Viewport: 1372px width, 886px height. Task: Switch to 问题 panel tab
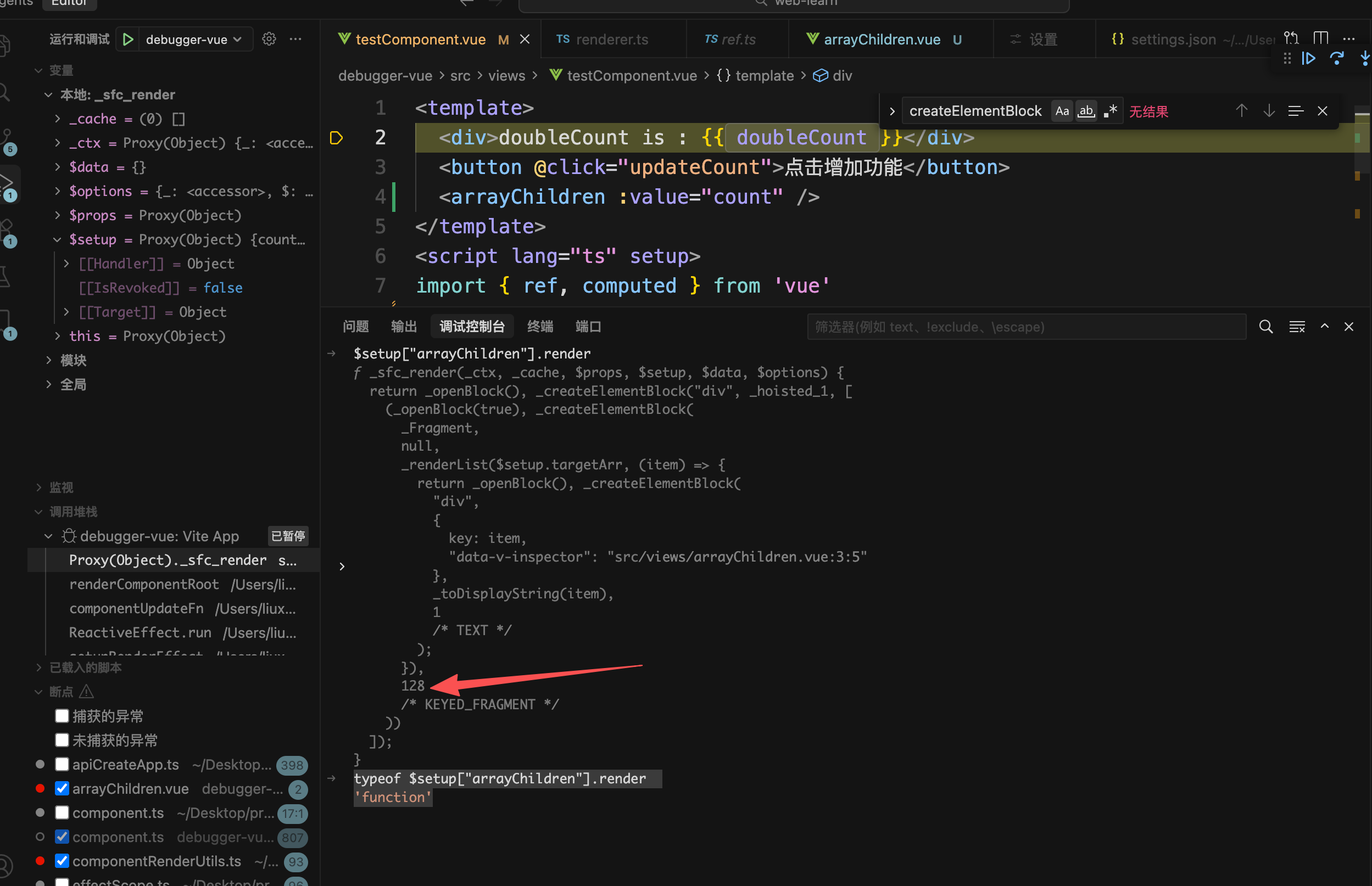coord(356,327)
